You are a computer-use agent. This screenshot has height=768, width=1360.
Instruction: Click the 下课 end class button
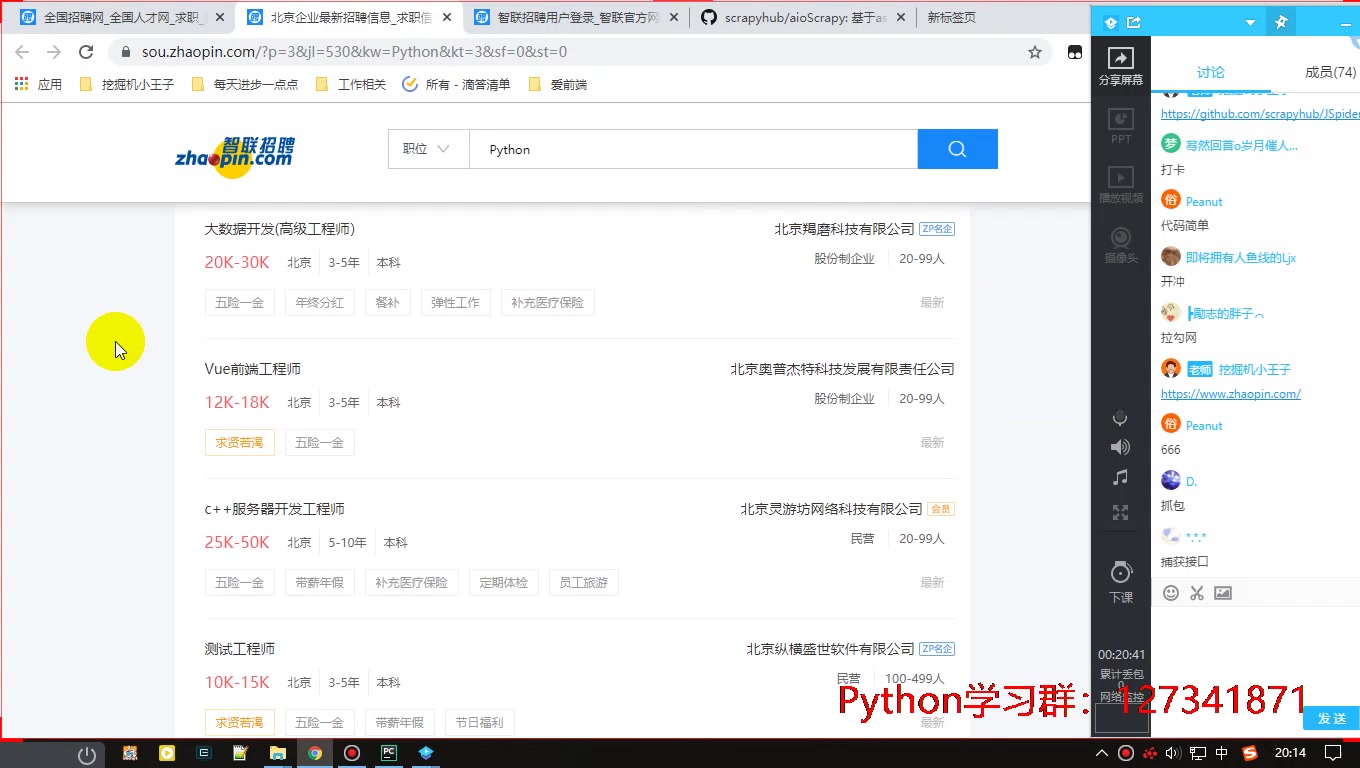pos(1121,581)
